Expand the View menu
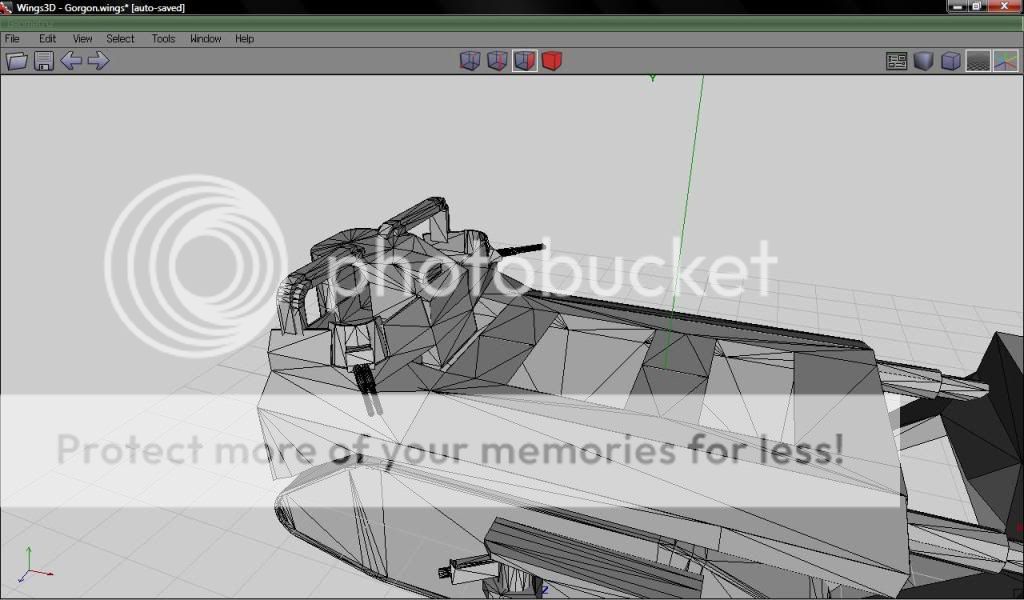 click(x=82, y=39)
